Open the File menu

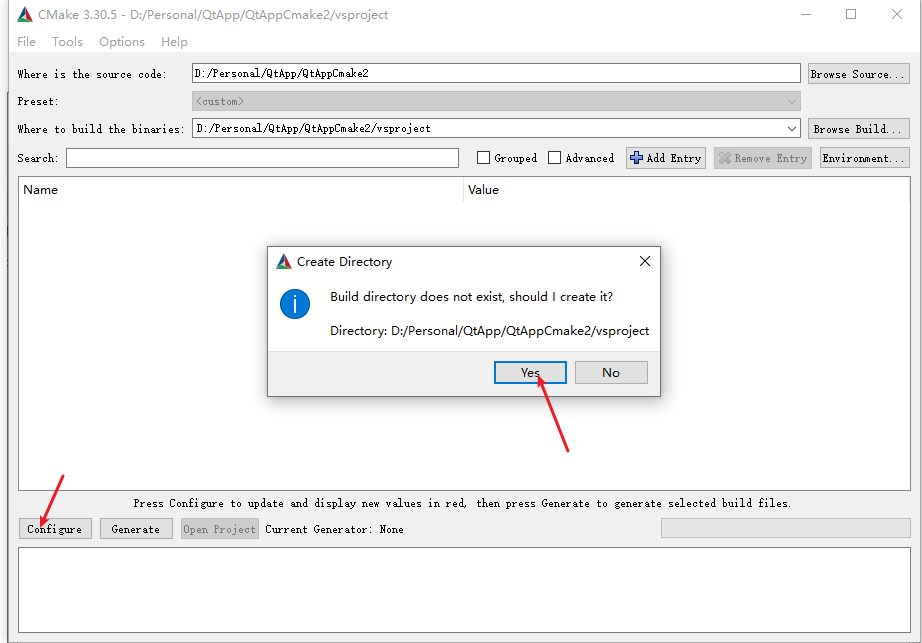tap(27, 42)
